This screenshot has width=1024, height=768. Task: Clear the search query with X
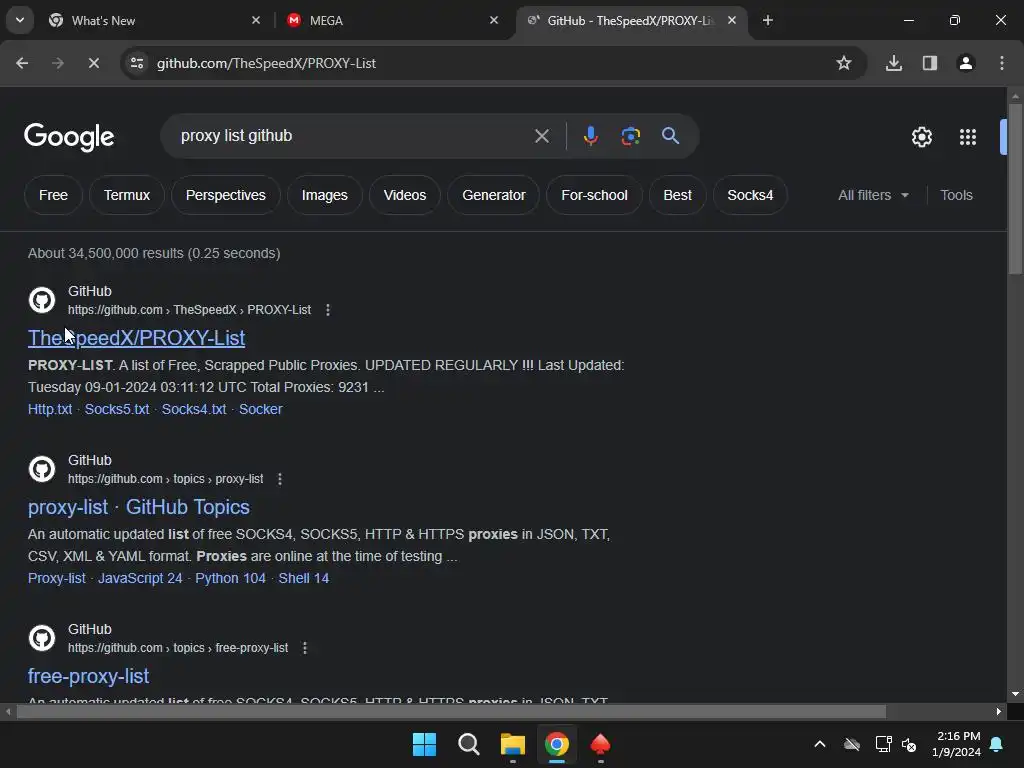[541, 136]
